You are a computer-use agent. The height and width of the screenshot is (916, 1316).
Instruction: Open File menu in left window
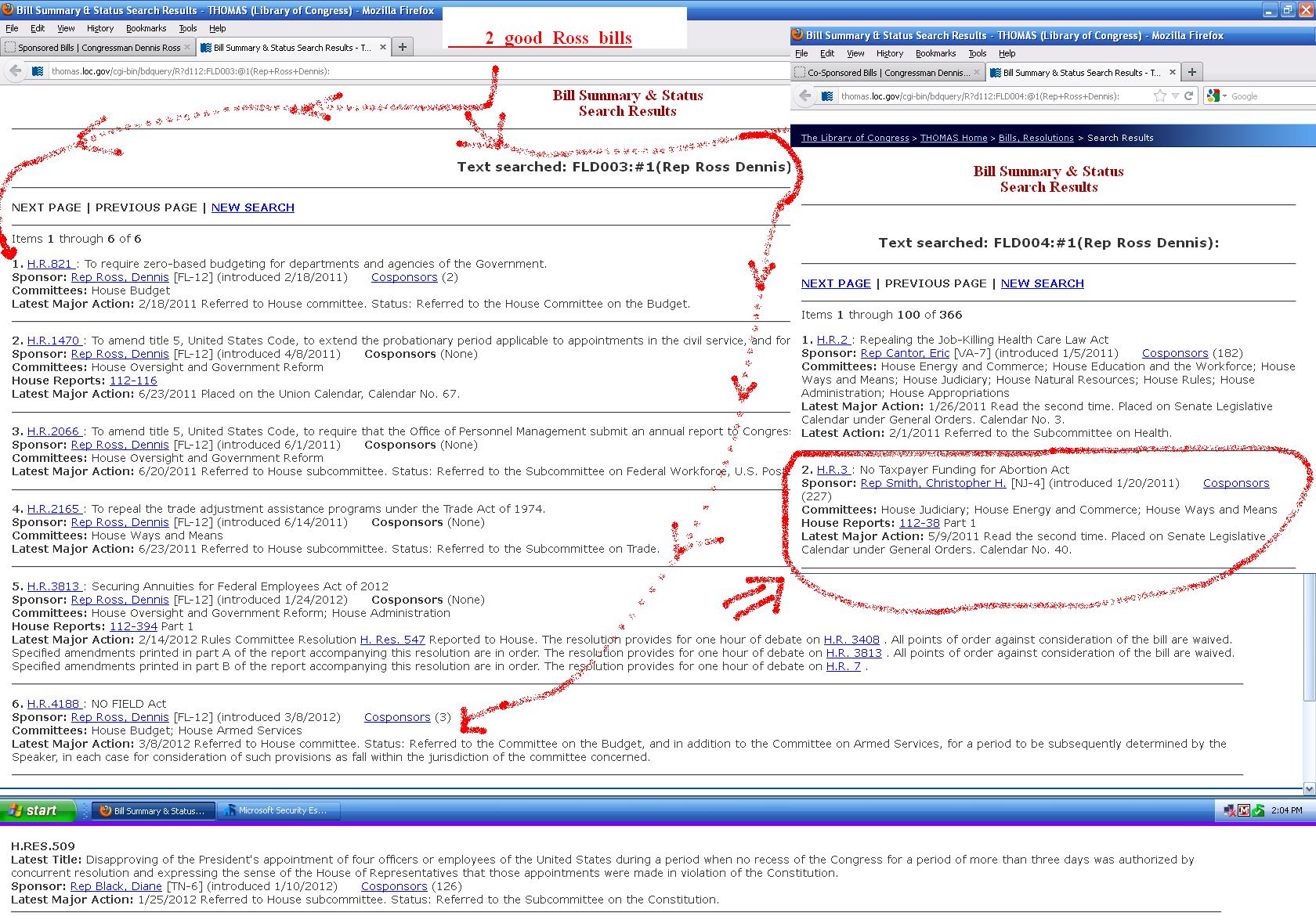[x=12, y=28]
